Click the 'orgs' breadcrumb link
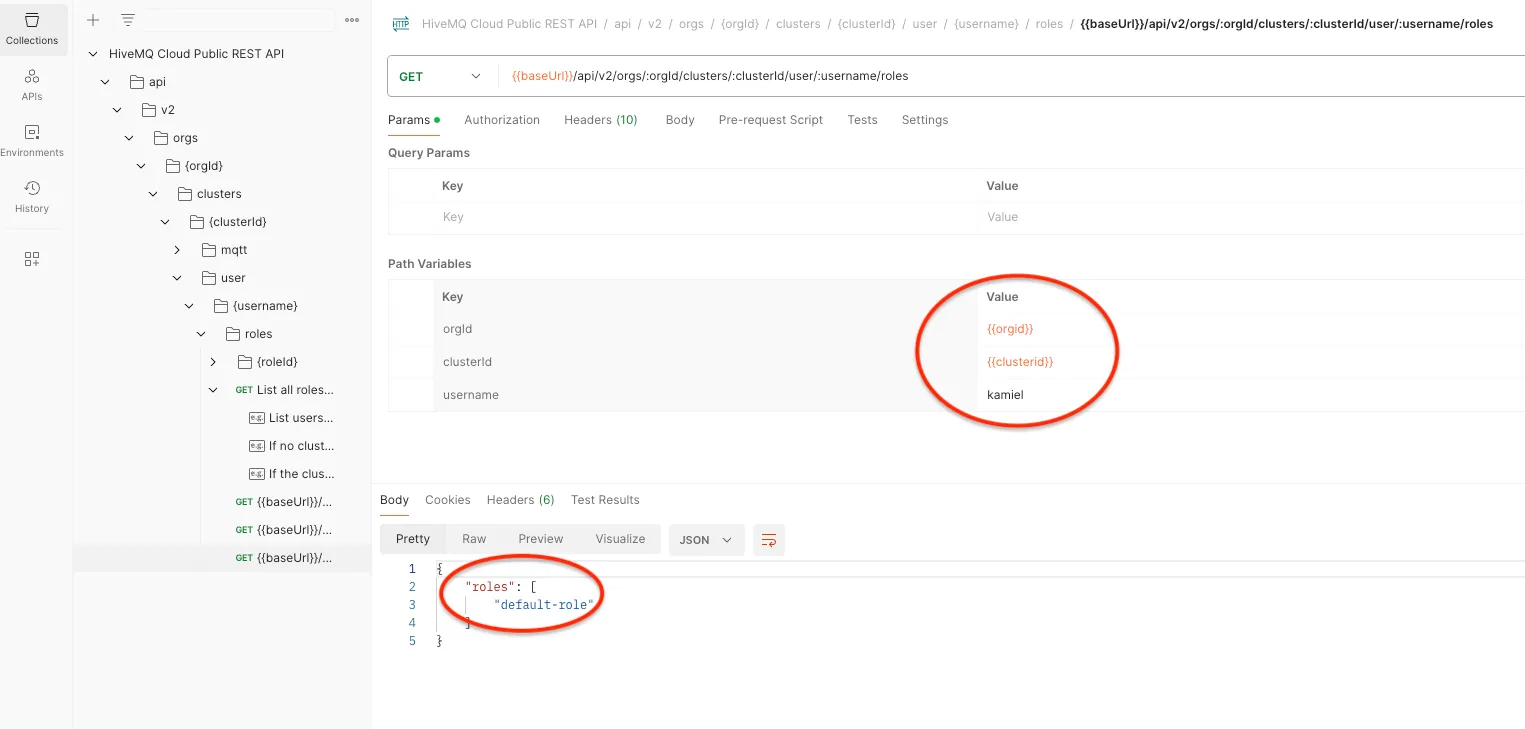 pyautogui.click(x=691, y=24)
